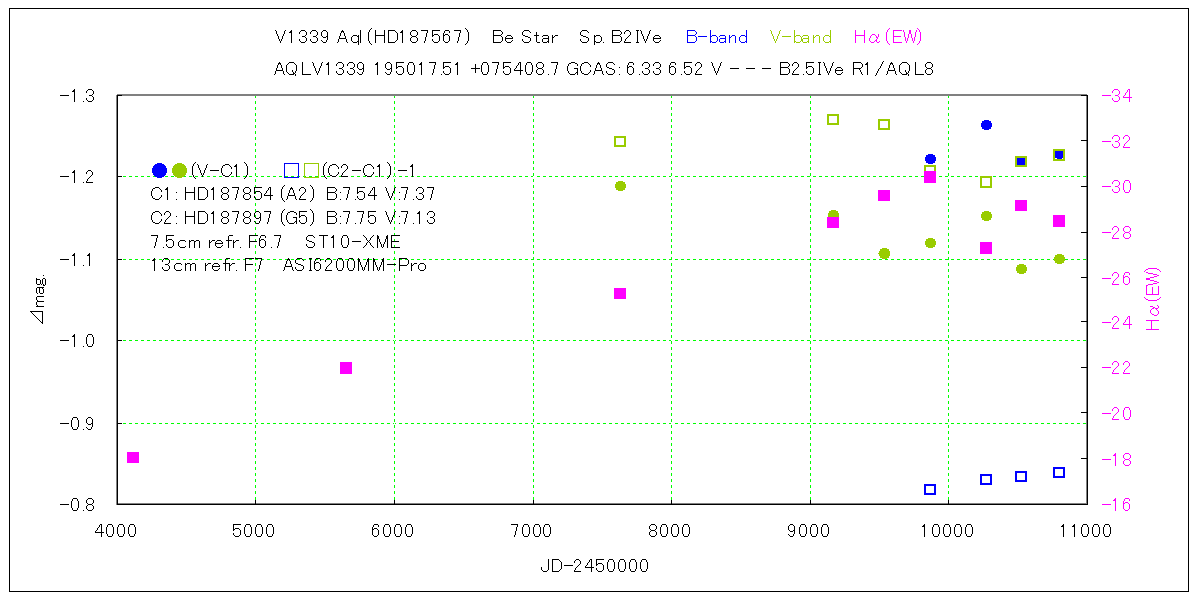1200x600 pixels.
Task: Click the leftmost magenta Hα data point
Action: tap(133, 457)
